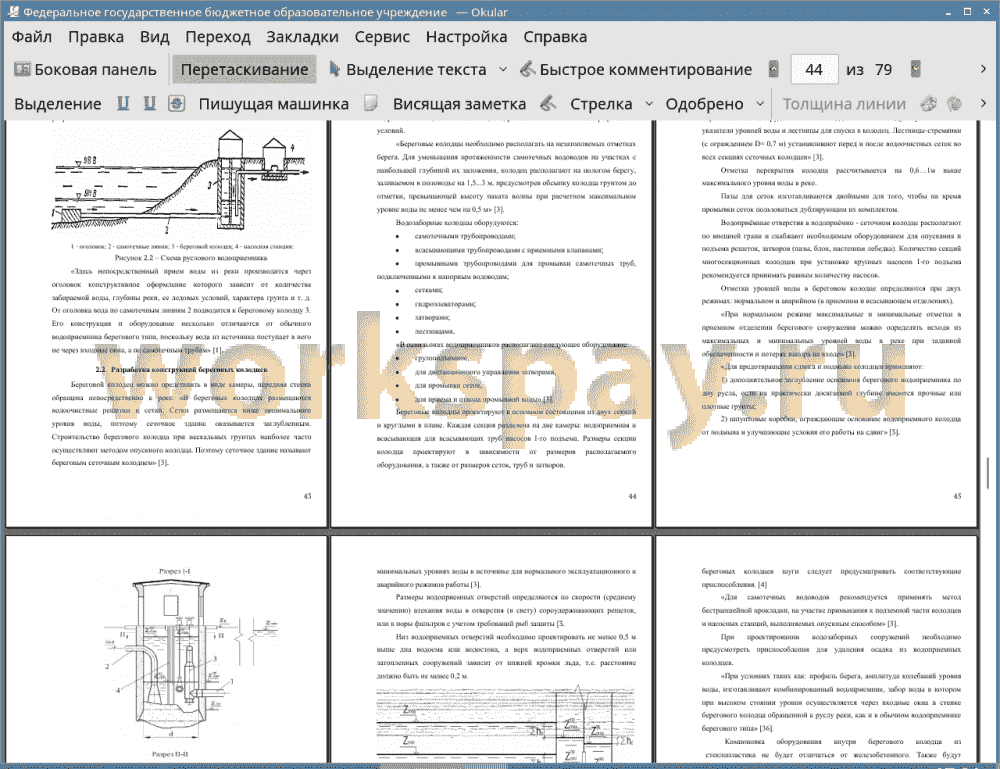Click the page number field showing 44
Screen dimensions: 1000x769
pyautogui.click(x=814, y=70)
